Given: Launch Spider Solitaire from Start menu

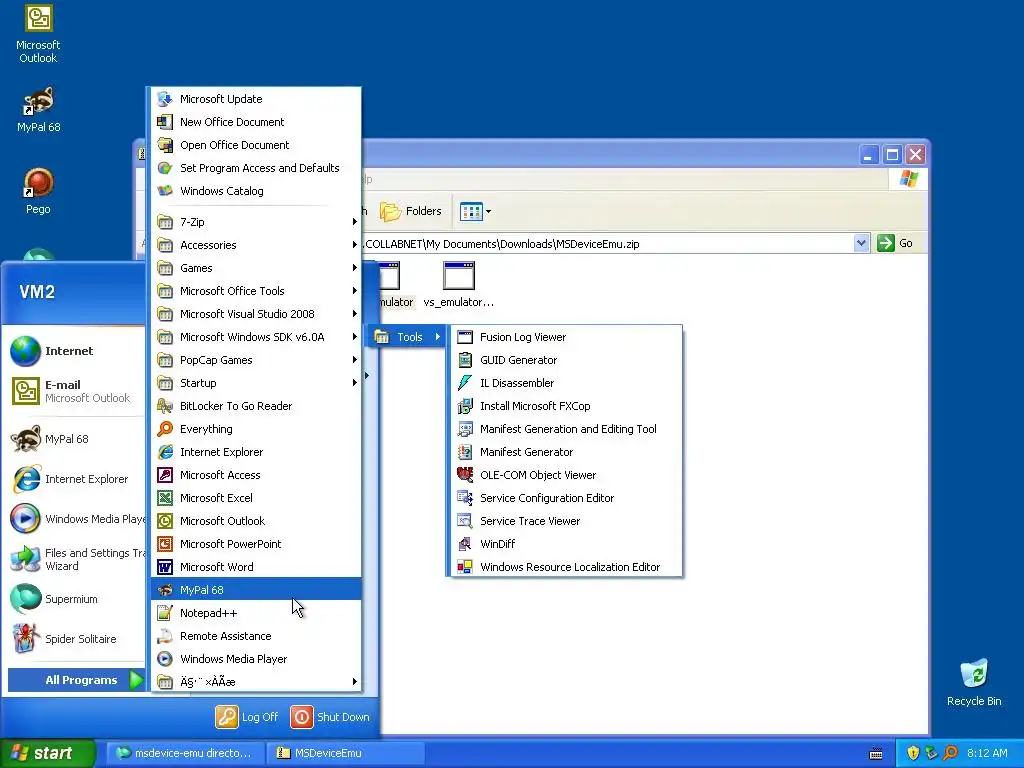Looking at the screenshot, I should [x=75, y=639].
